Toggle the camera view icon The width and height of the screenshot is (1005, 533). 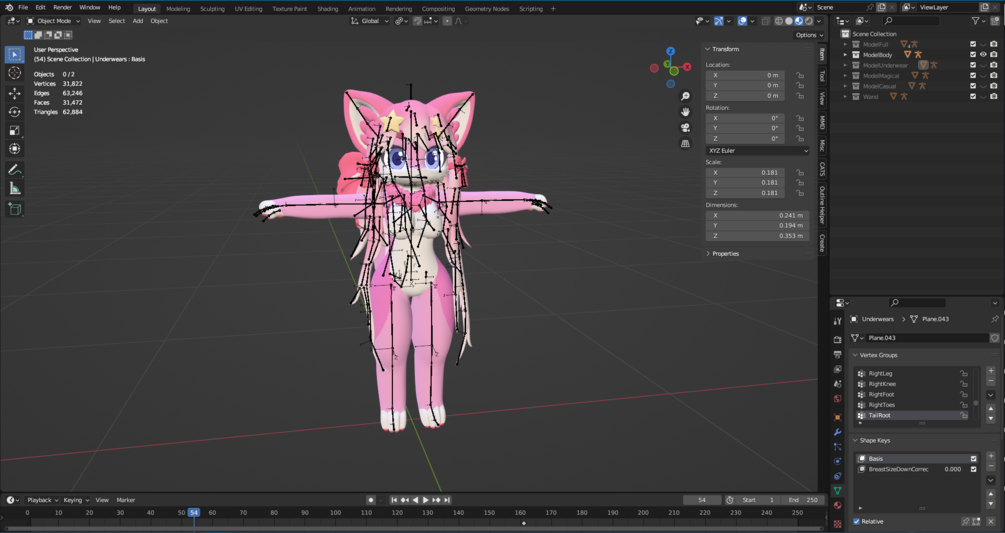click(x=685, y=127)
